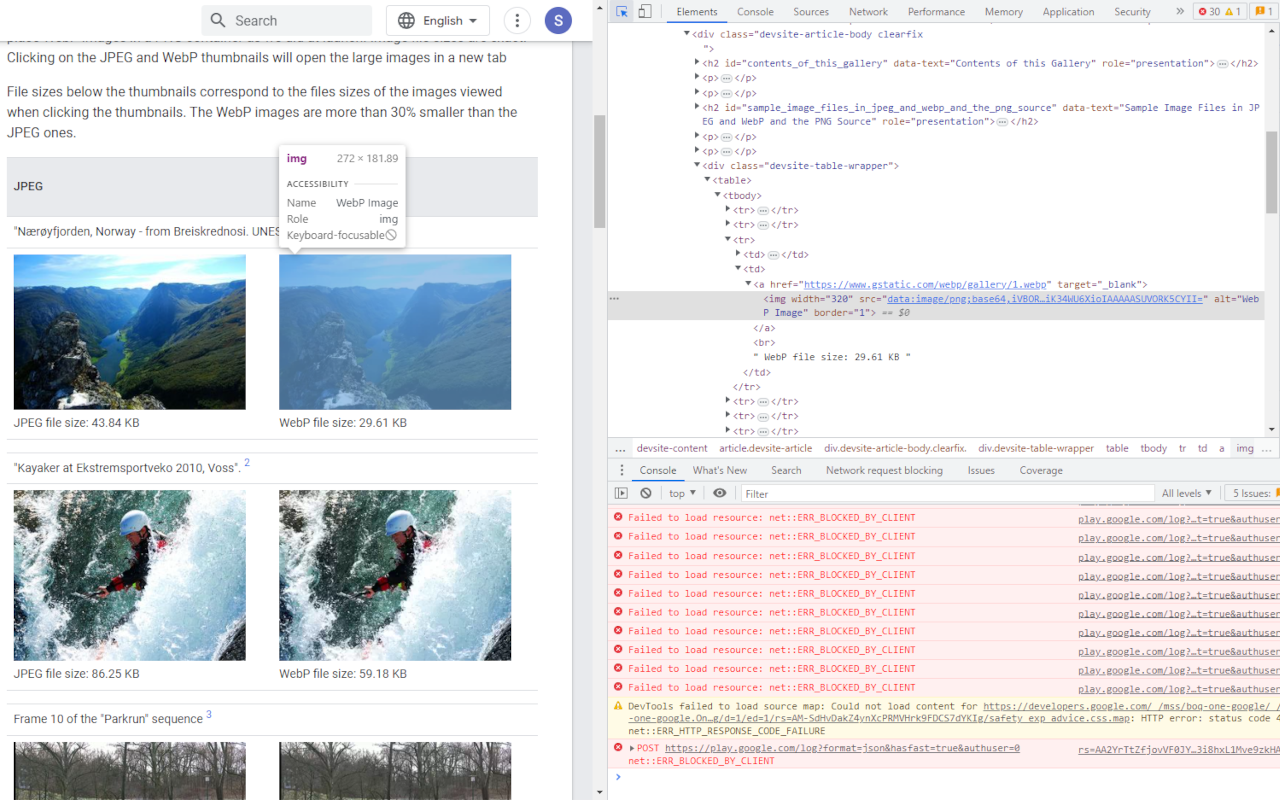Toggle the device toolbar
Viewport: 1280px width, 800px height.
(x=645, y=11)
